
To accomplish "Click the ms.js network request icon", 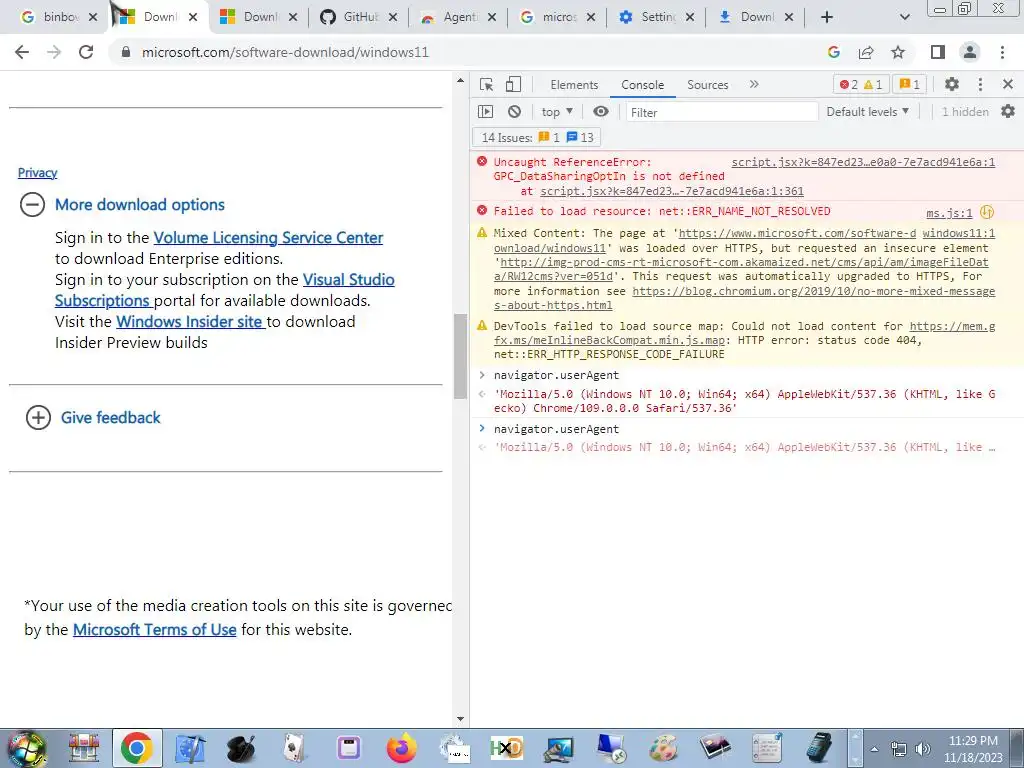I will click(x=987, y=212).
